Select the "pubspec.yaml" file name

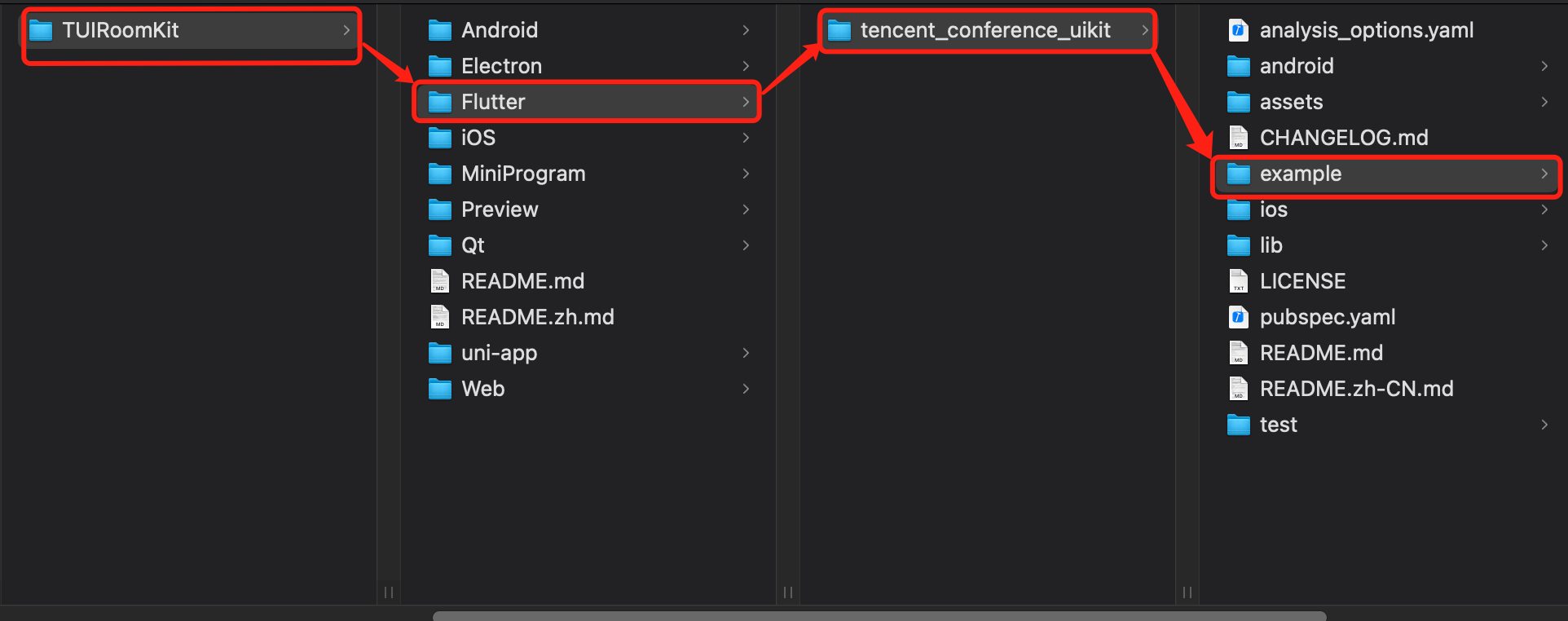pos(1328,317)
